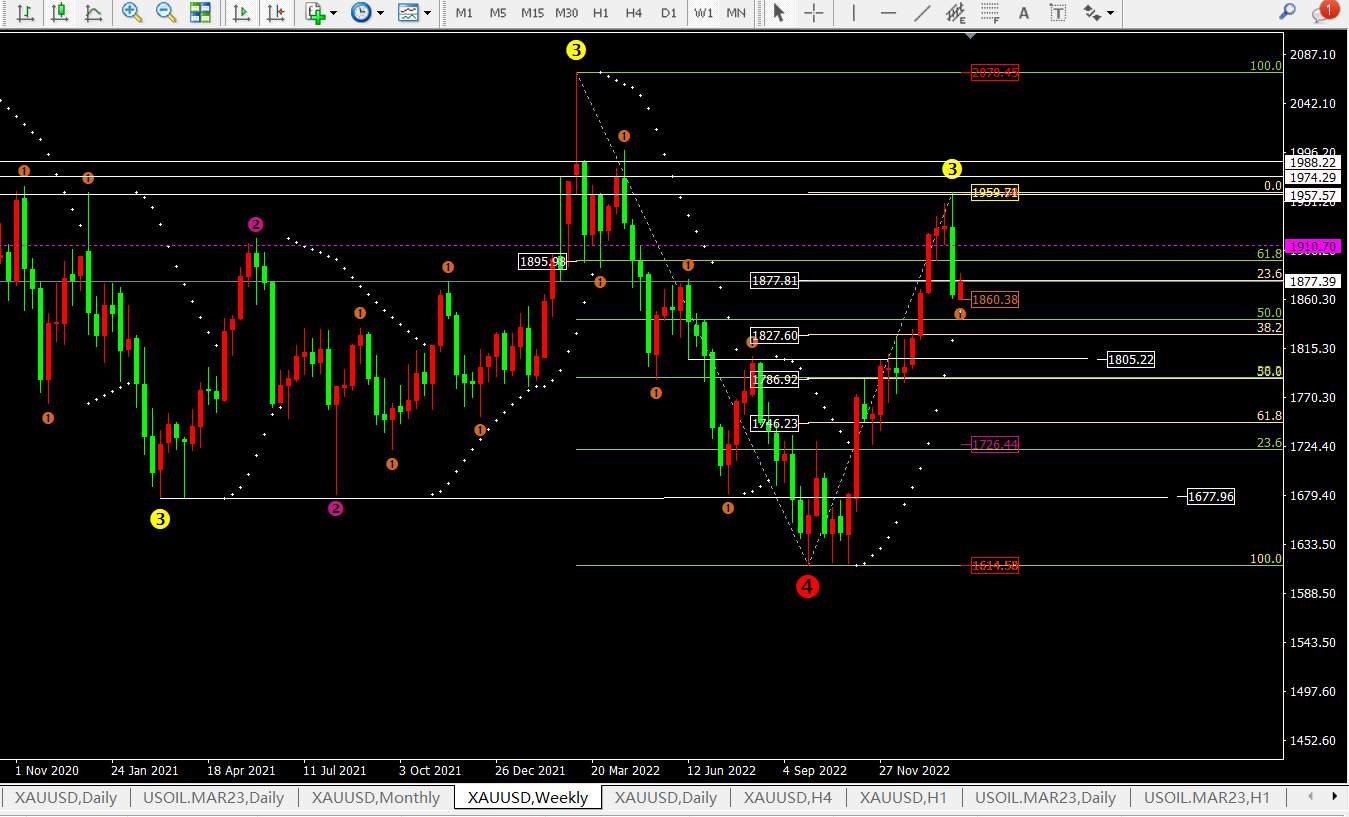Toggle auto scroll to latest bar
Image resolution: width=1349 pixels, height=817 pixels.
[241, 13]
